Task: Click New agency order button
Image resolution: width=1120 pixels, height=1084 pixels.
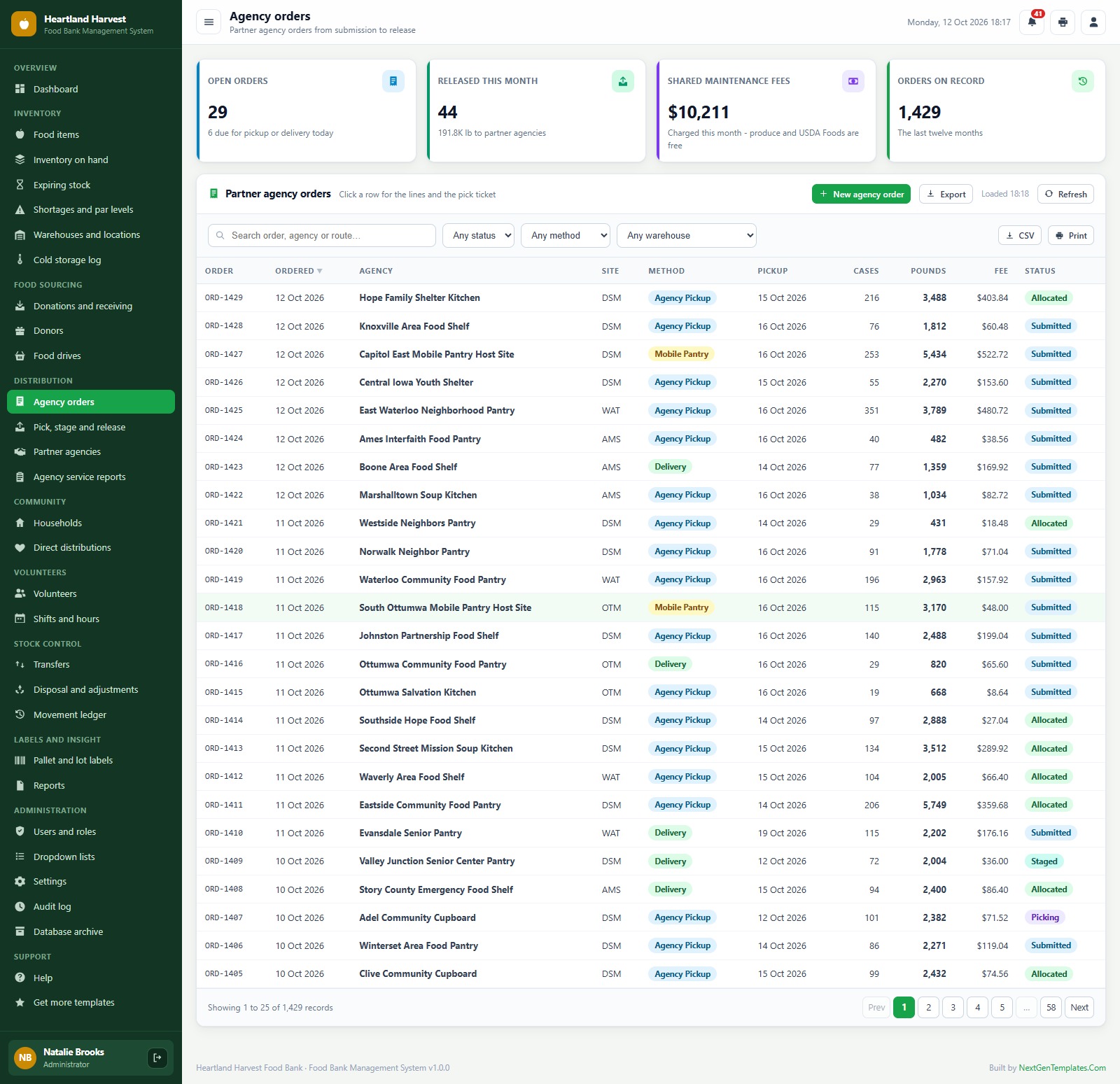Action: click(861, 194)
